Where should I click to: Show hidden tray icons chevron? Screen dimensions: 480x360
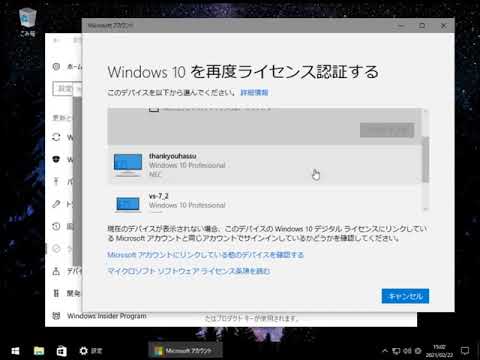click(385, 351)
